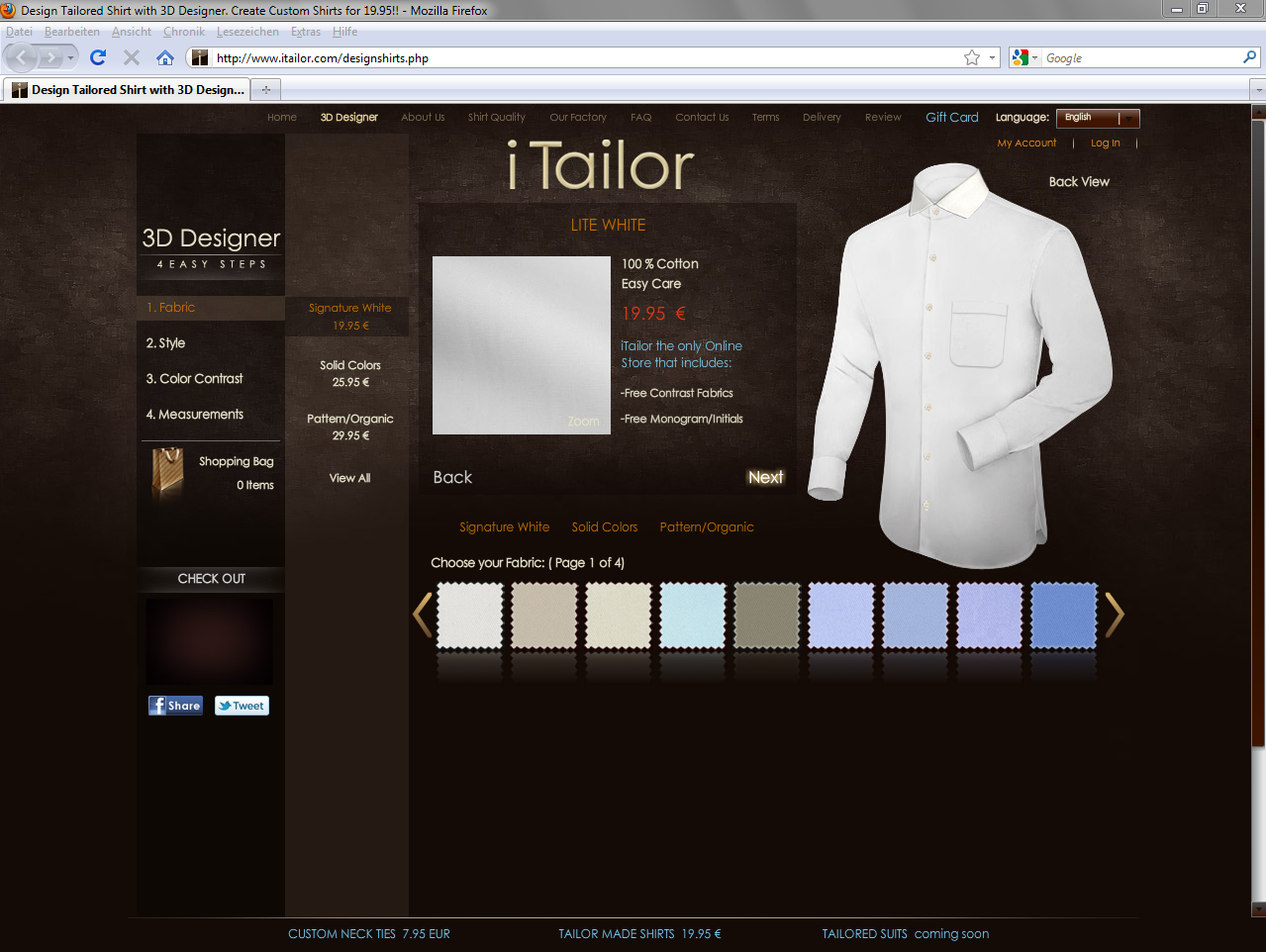Click the Google search magnifier icon
1266x952 pixels.
click(x=1249, y=57)
